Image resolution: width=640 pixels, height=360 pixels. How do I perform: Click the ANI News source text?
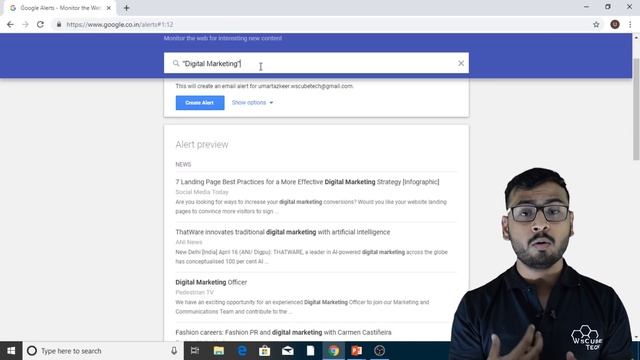tap(189, 242)
